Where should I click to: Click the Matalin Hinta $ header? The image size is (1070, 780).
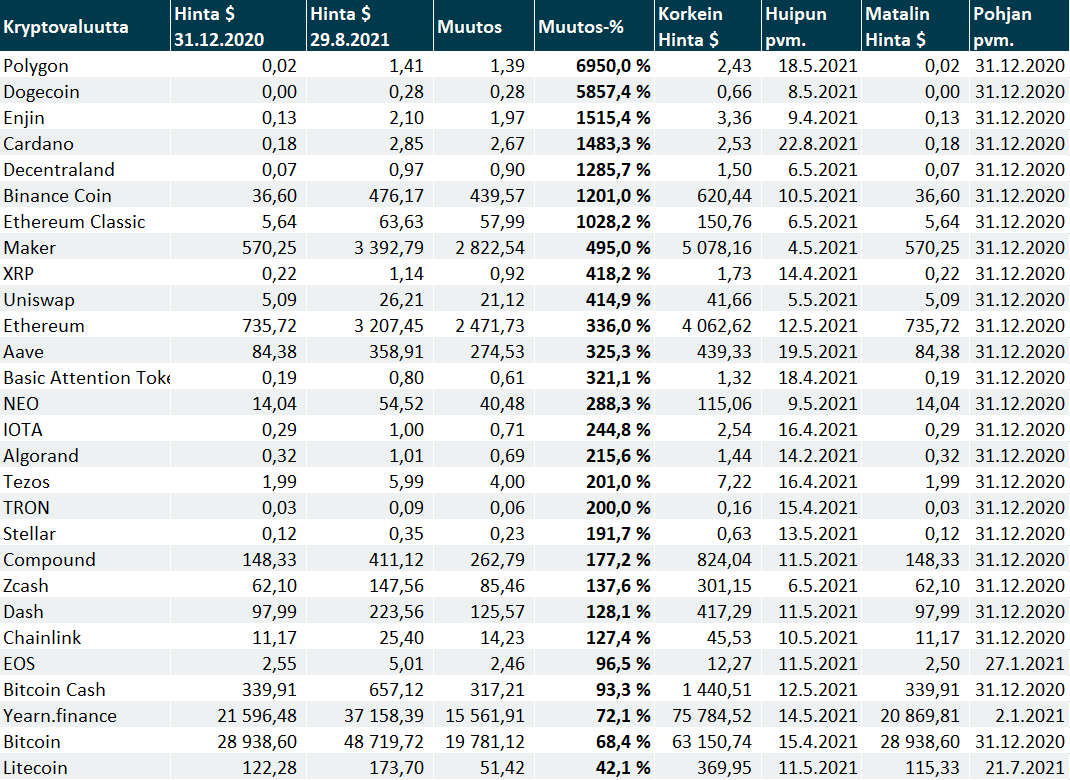(896, 27)
